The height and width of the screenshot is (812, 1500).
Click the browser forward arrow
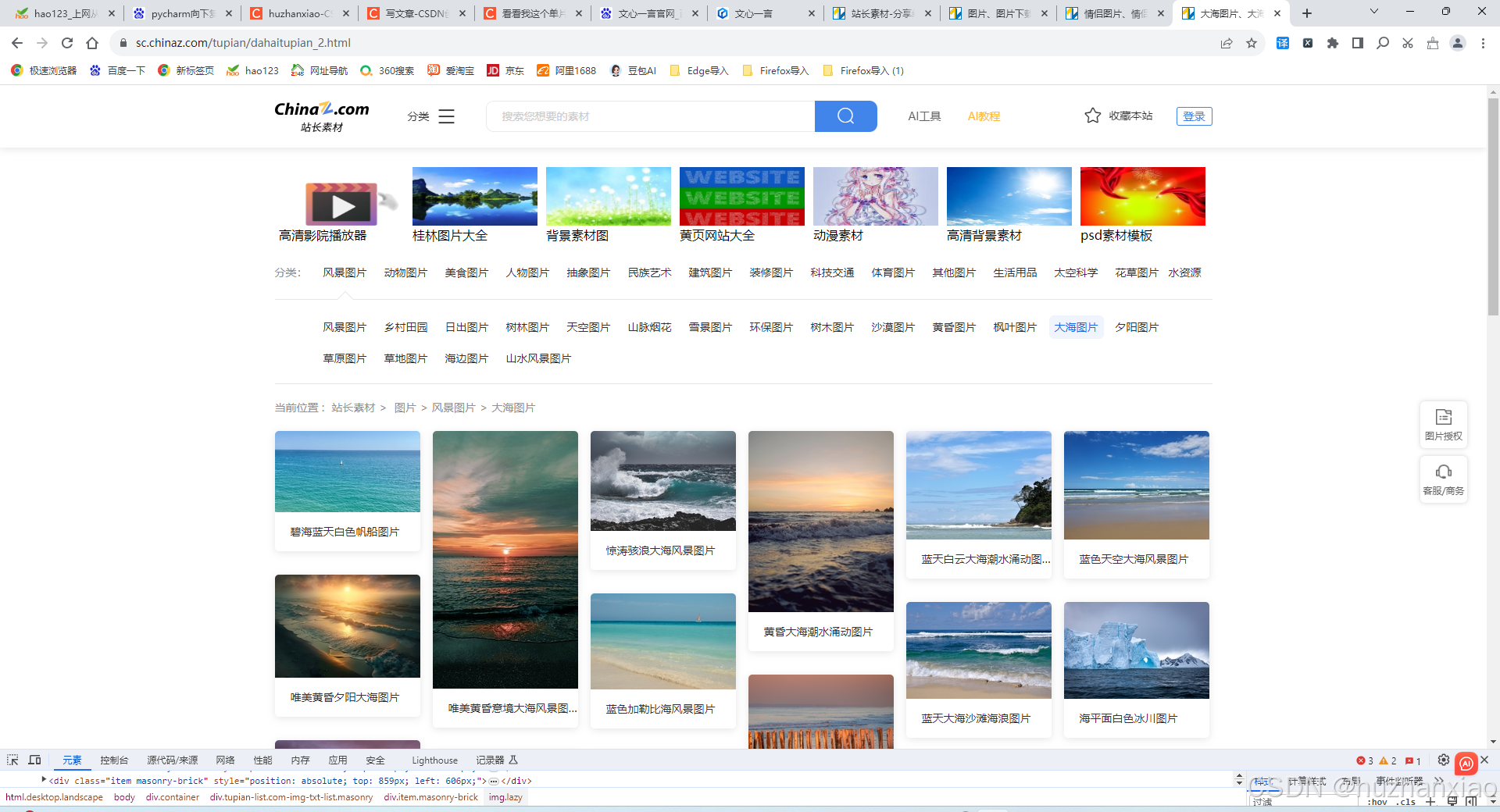click(x=42, y=43)
